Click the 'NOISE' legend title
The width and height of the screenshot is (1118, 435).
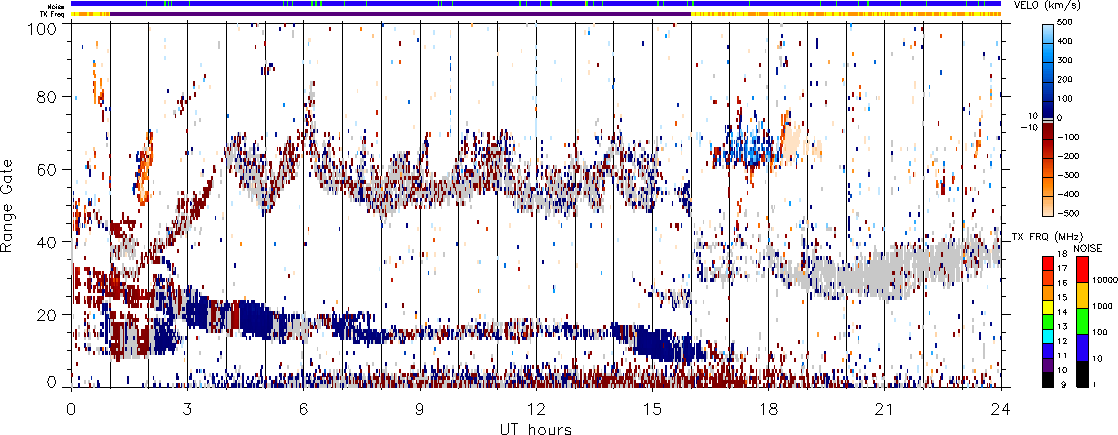pos(1088,247)
